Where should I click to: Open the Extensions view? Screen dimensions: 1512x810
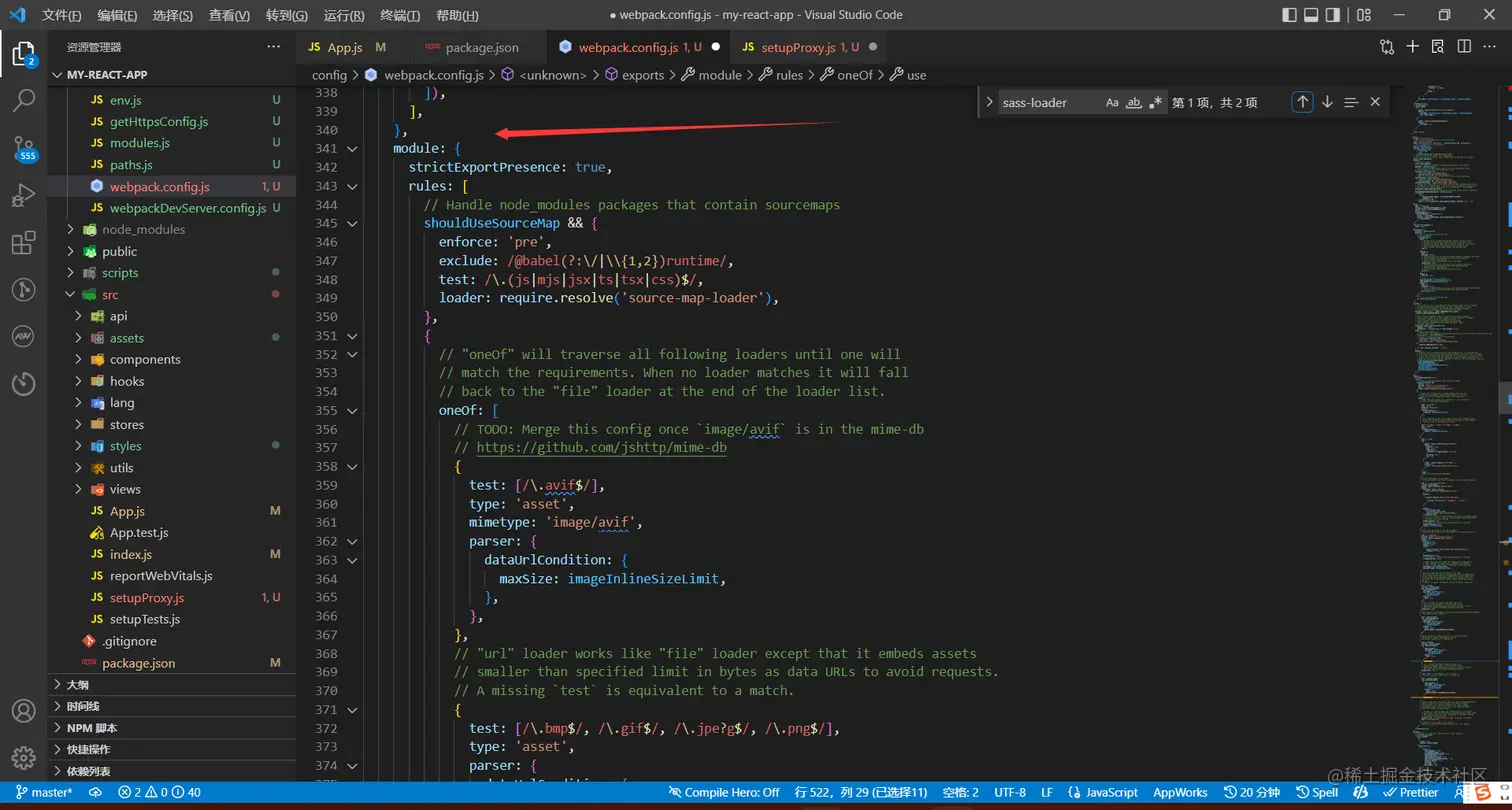(24, 243)
